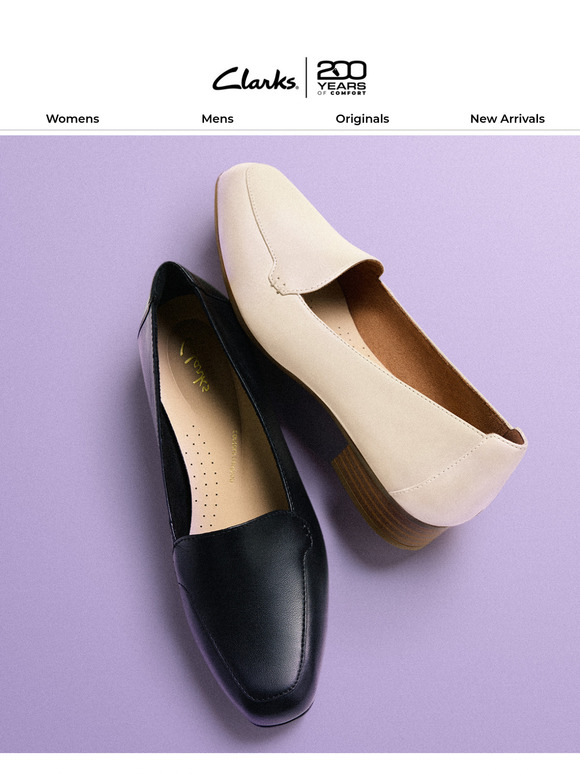This screenshot has width=580, height=774.
Task: Click the Clarks script logo
Action: coord(255,79)
